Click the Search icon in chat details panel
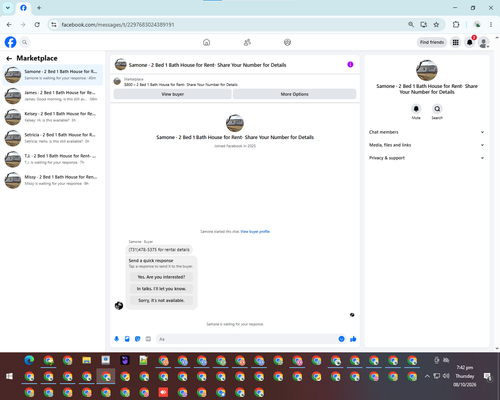 [x=437, y=109]
